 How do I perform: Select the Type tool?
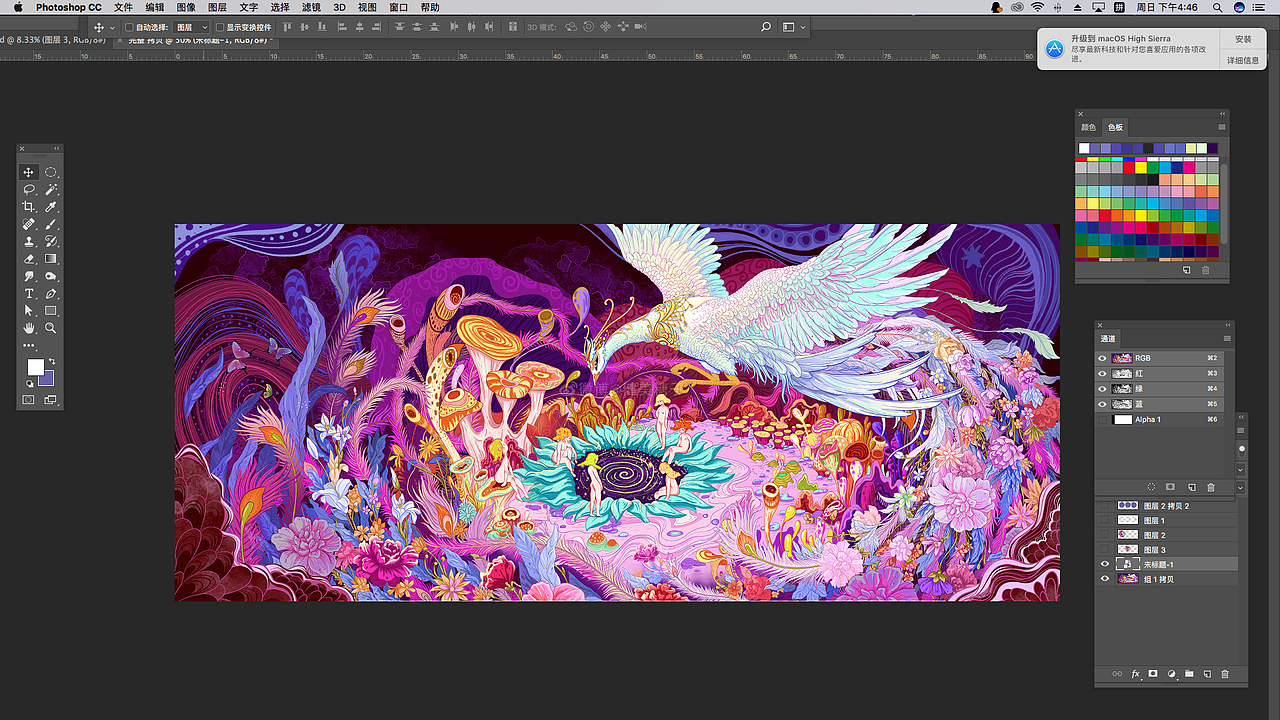click(x=29, y=293)
